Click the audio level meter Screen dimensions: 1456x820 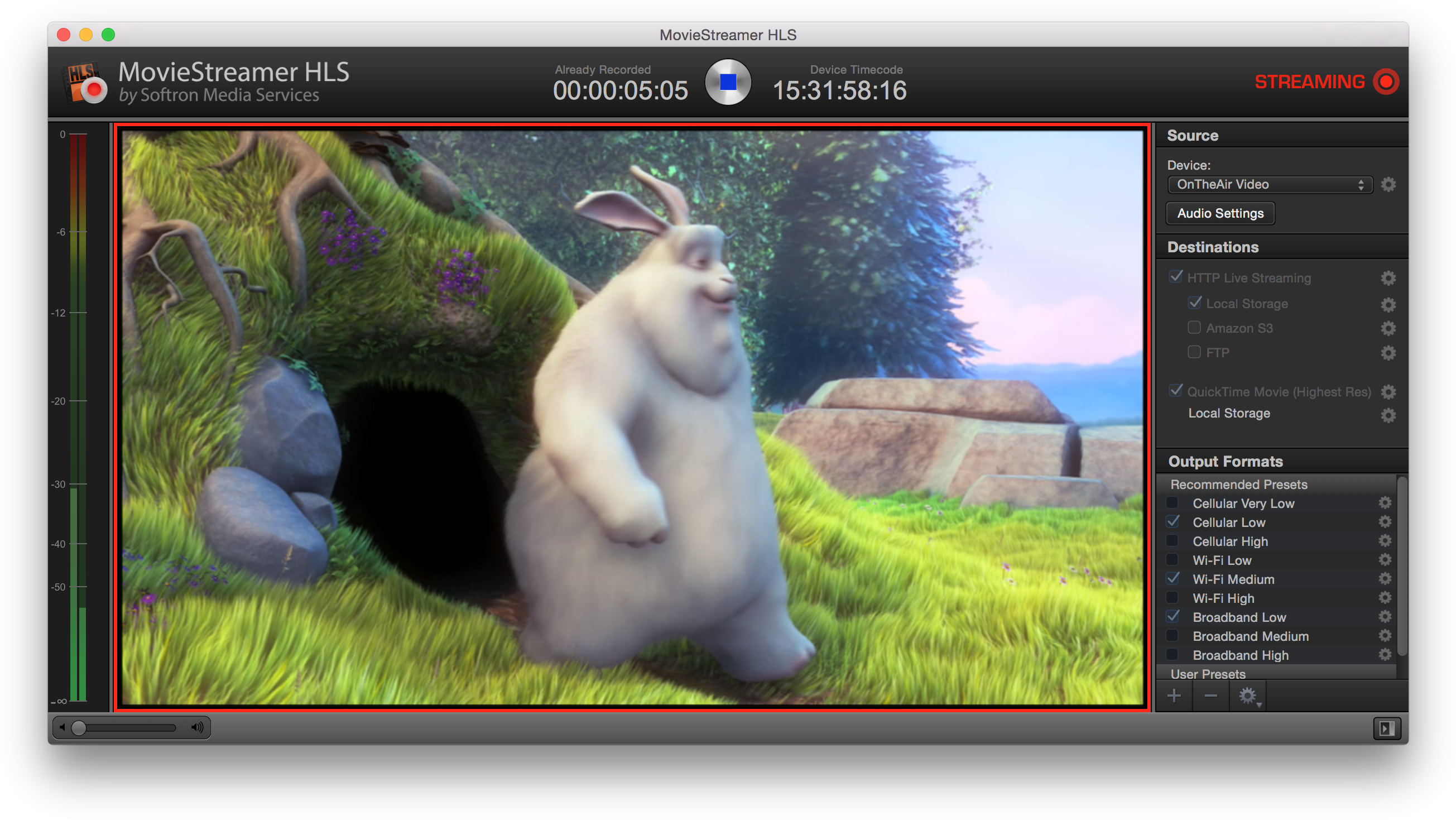(x=78, y=418)
